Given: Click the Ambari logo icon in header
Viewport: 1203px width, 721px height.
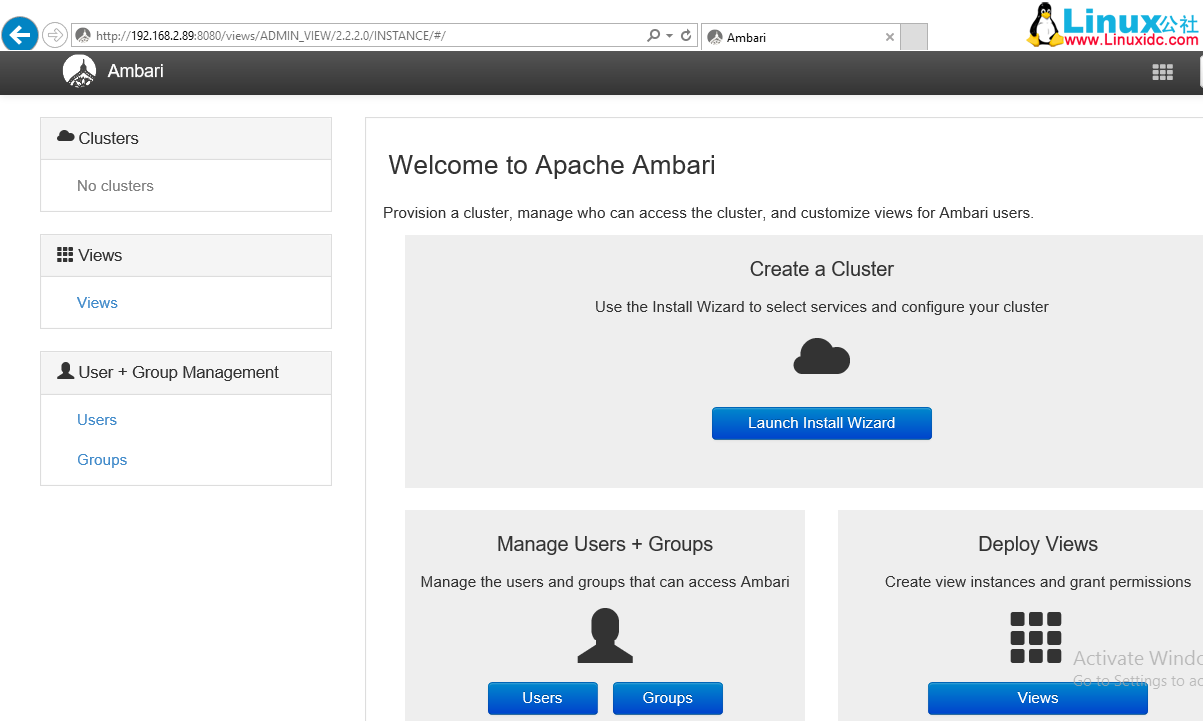Looking at the screenshot, I should pos(79,71).
